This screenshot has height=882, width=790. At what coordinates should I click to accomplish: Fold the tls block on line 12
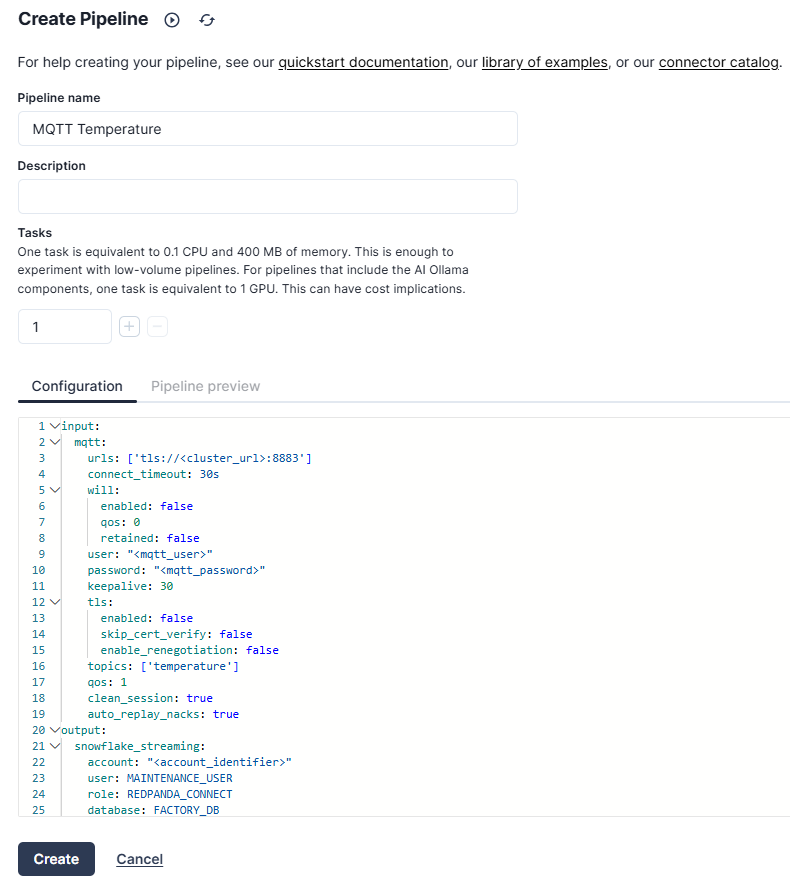tap(55, 602)
